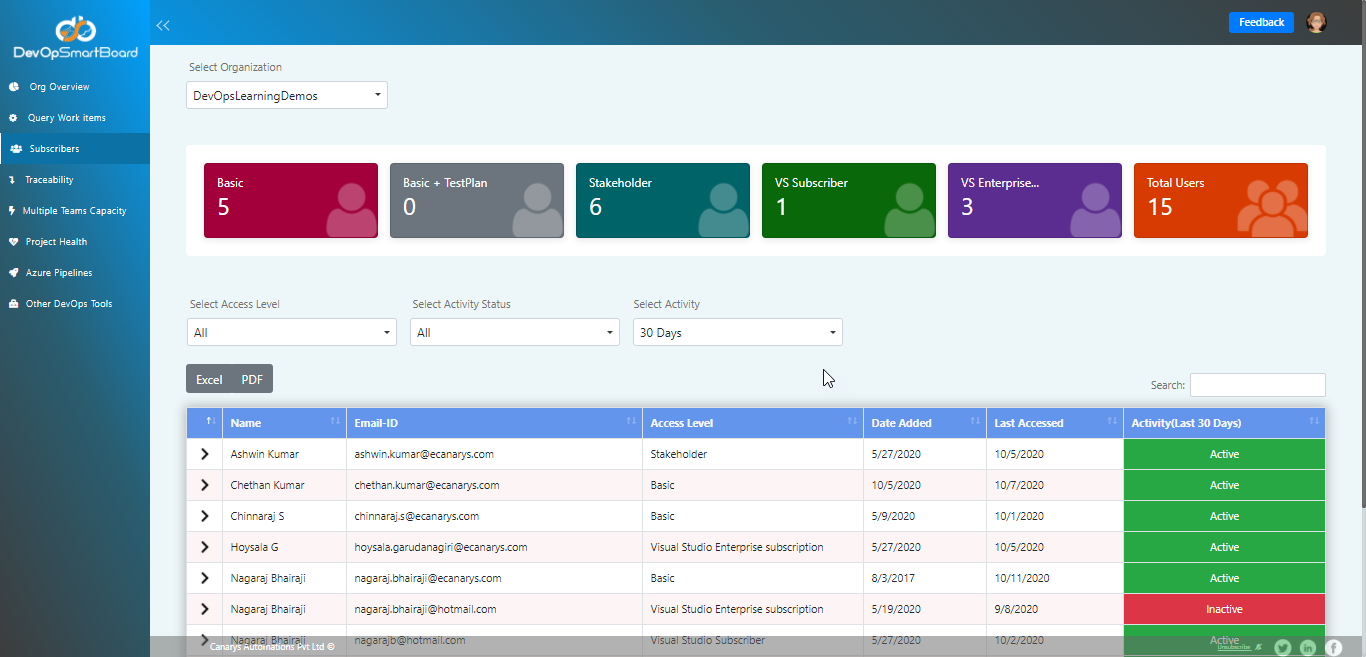1366x657 pixels.
Task: Select the VS Subscriber card
Action: tap(849, 200)
